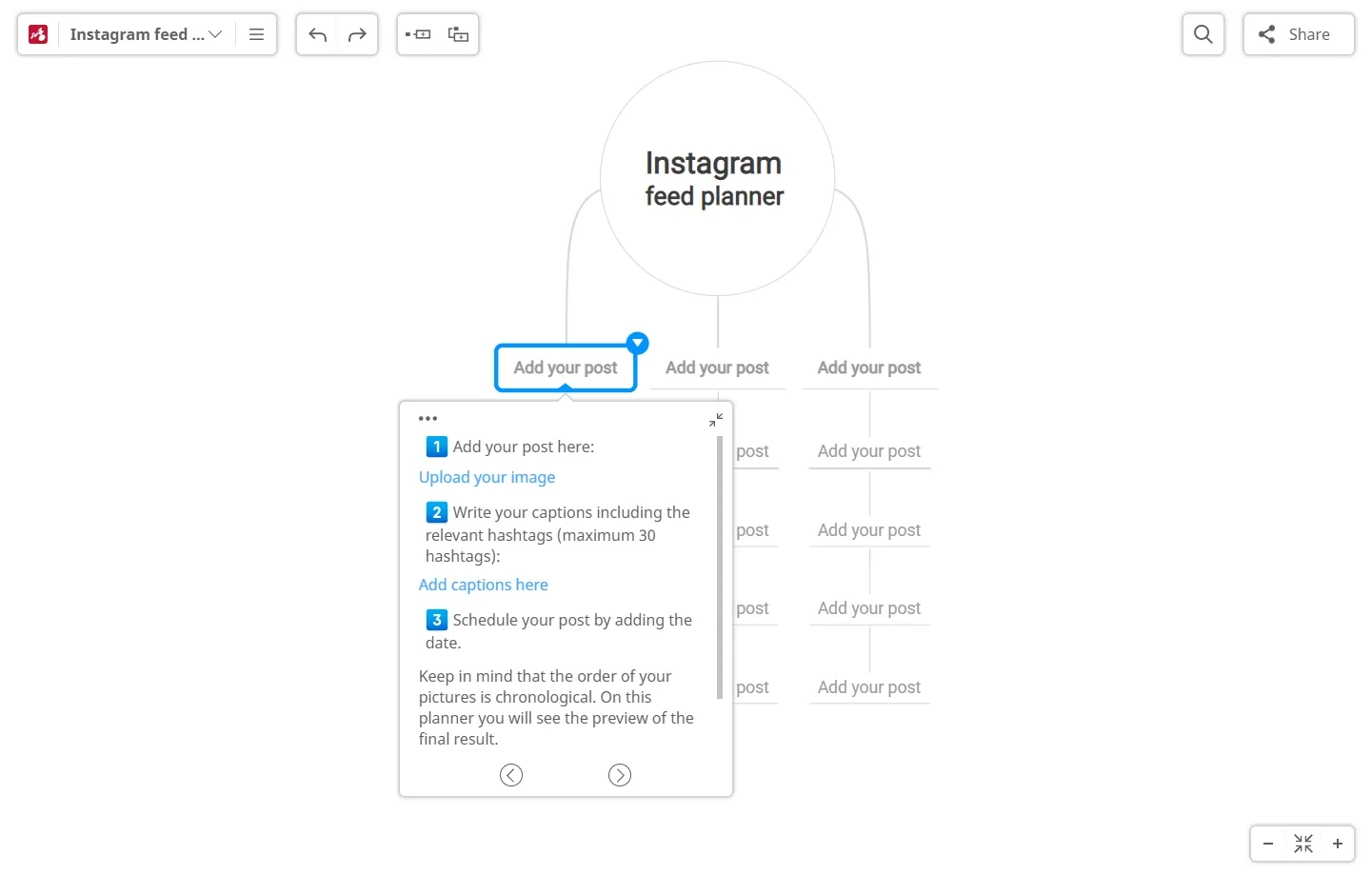The image size is (1372, 875).
Task: Open the selected topic's blue dropdown arrow
Action: coord(638,343)
